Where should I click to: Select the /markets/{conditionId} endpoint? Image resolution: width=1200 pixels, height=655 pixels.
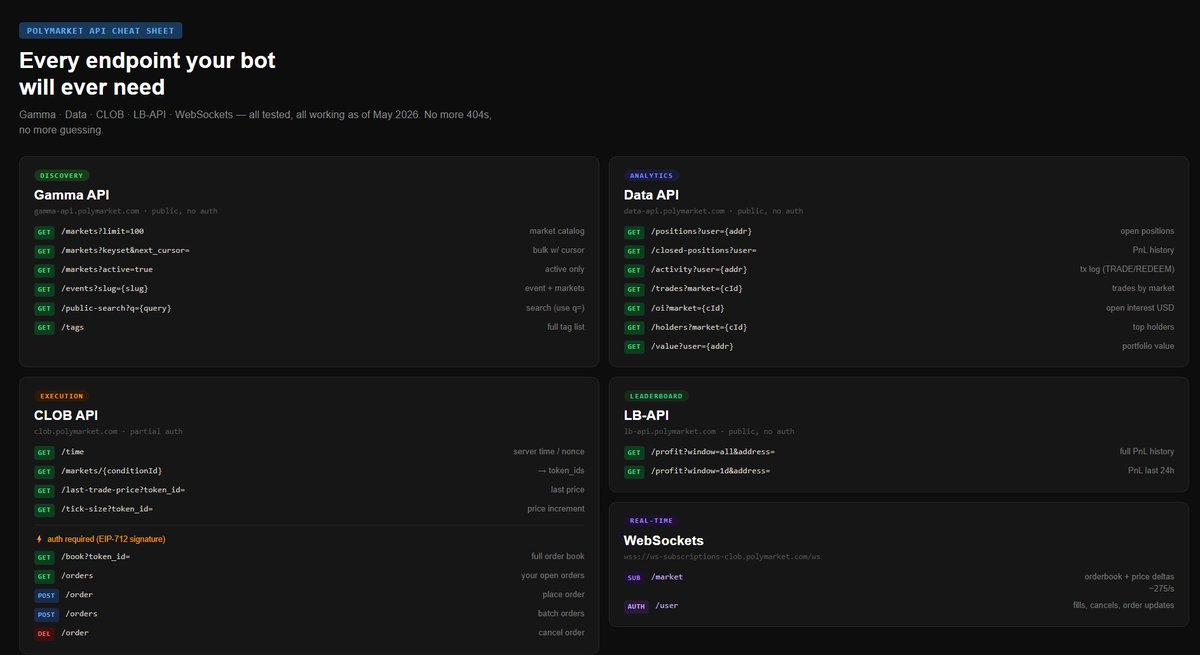tap(111, 471)
